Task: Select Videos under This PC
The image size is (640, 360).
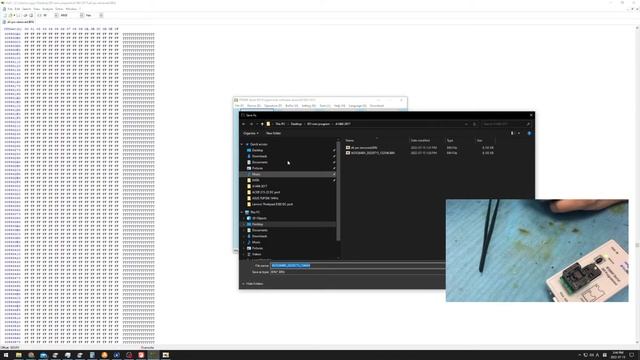Action: coord(256,254)
